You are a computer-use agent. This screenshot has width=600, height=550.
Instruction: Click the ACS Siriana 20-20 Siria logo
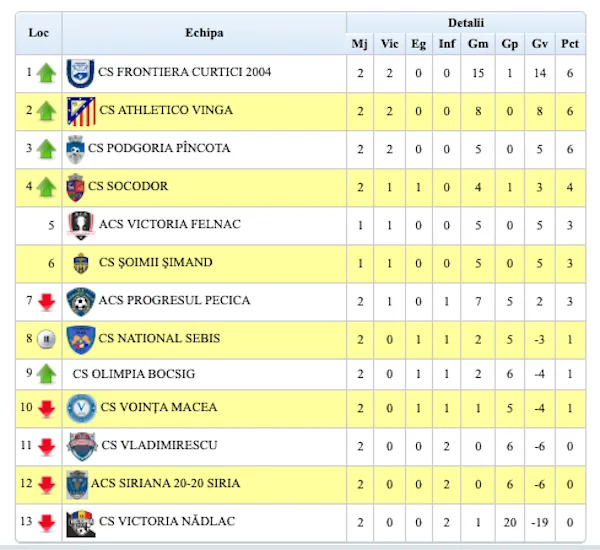(x=76, y=484)
